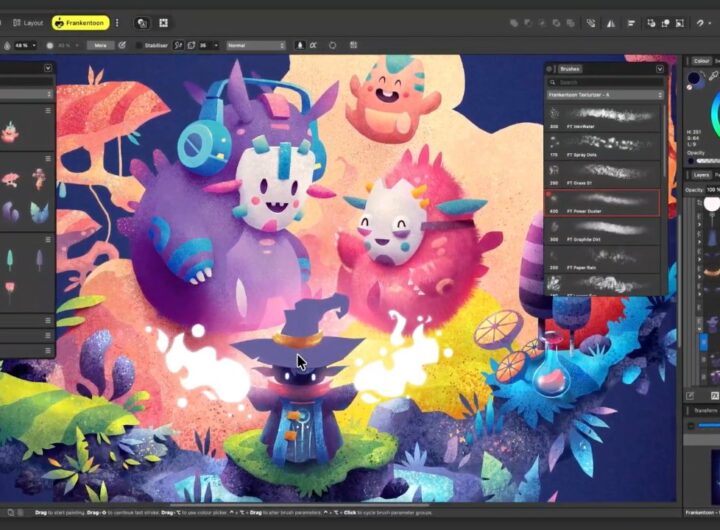Click the round flow icon in the context bar

point(50,45)
